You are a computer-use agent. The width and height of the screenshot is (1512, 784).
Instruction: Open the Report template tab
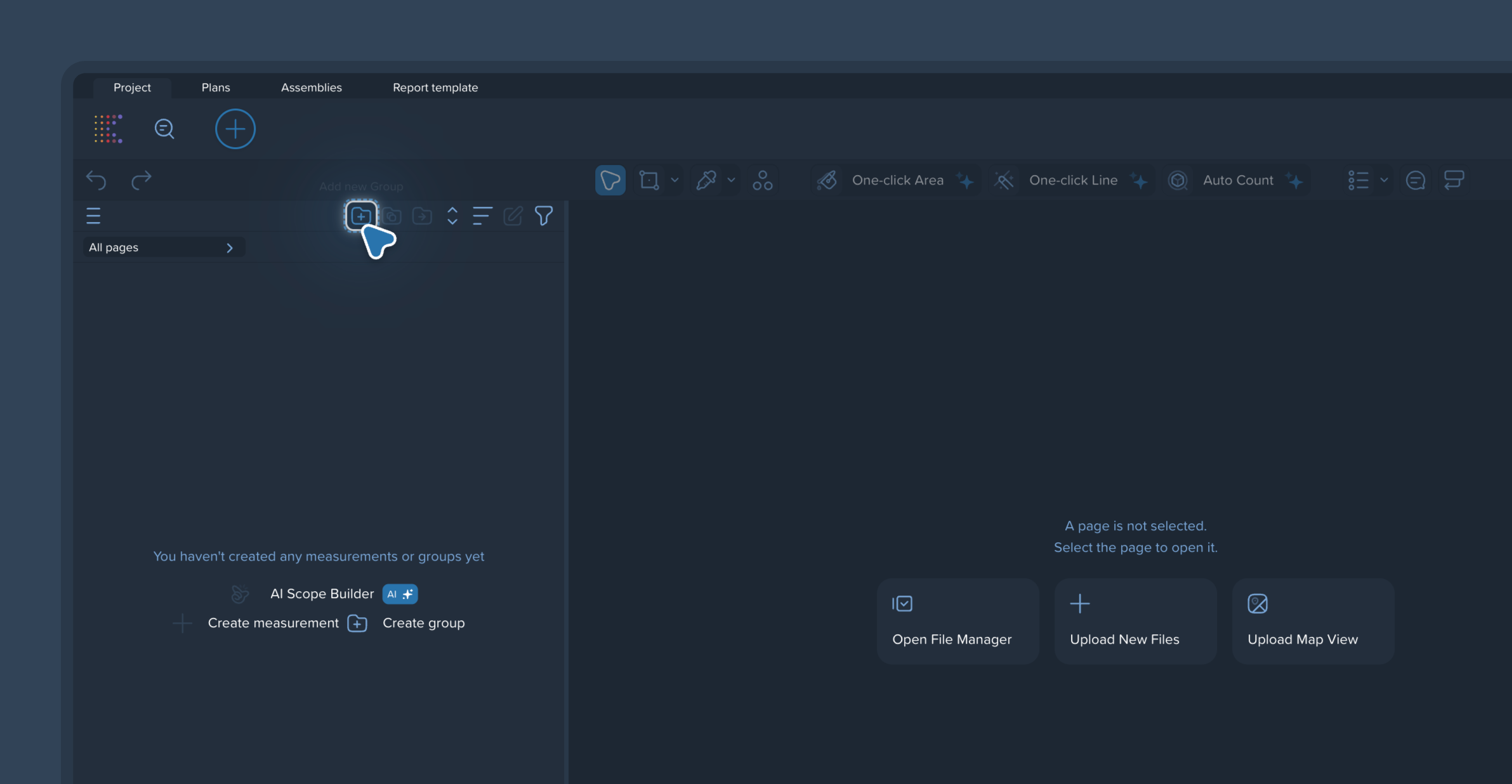pos(435,88)
